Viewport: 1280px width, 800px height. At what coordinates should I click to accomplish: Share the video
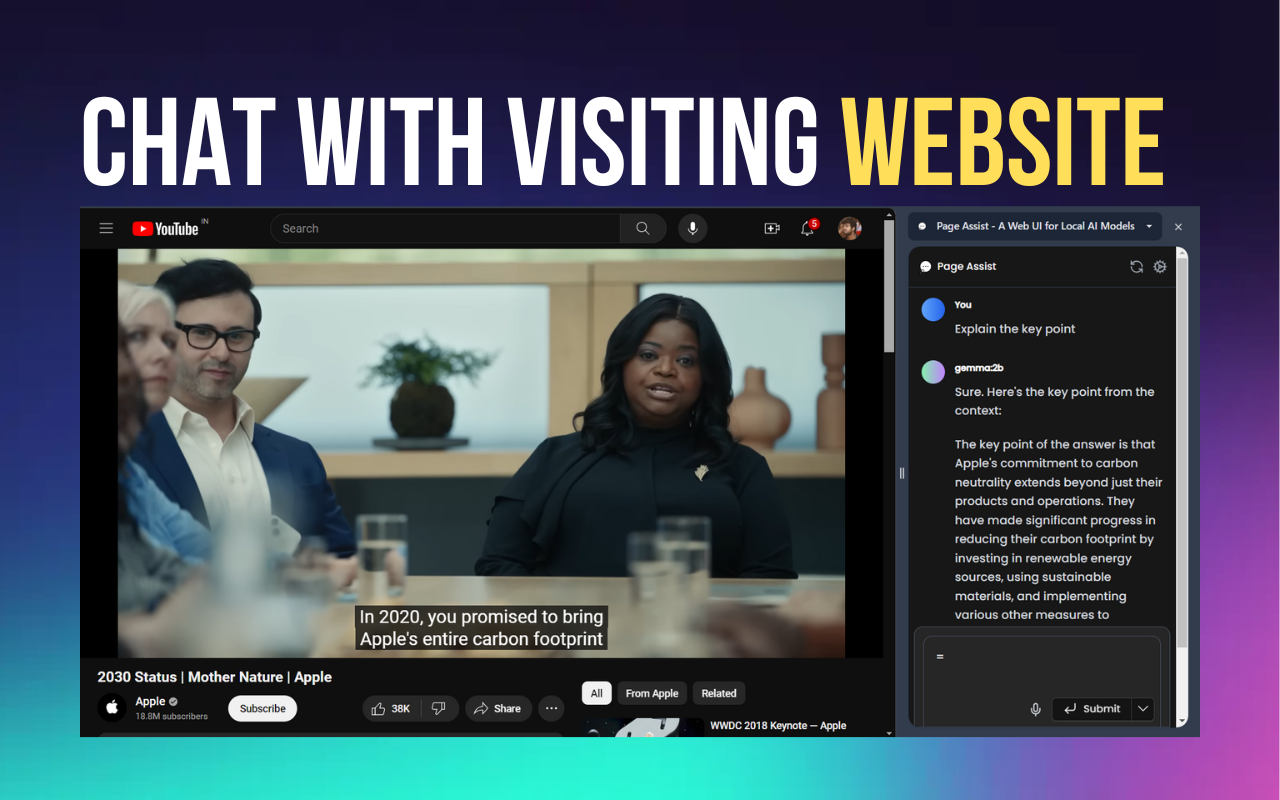click(x=498, y=708)
